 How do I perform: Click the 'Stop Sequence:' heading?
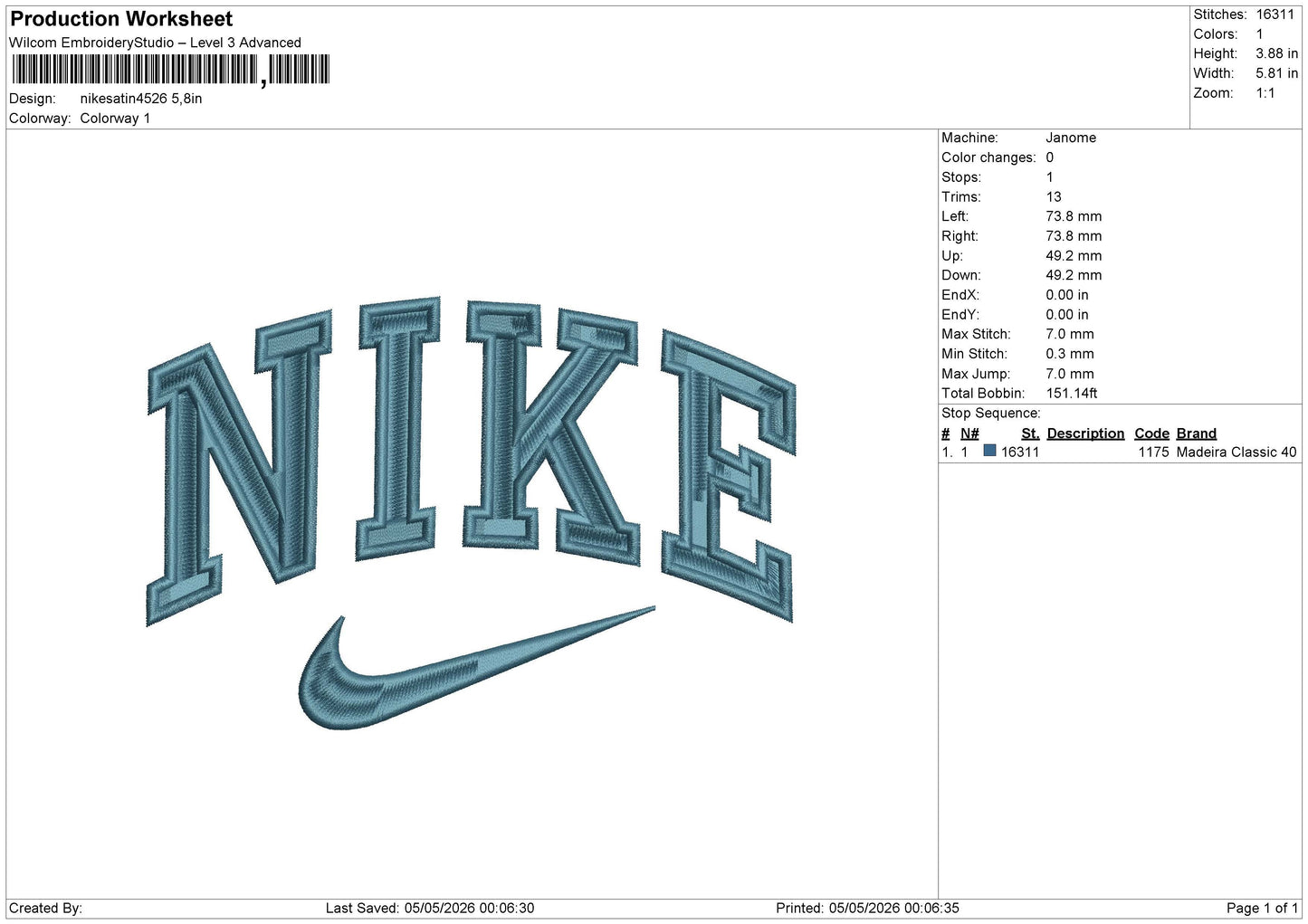(x=991, y=414)
